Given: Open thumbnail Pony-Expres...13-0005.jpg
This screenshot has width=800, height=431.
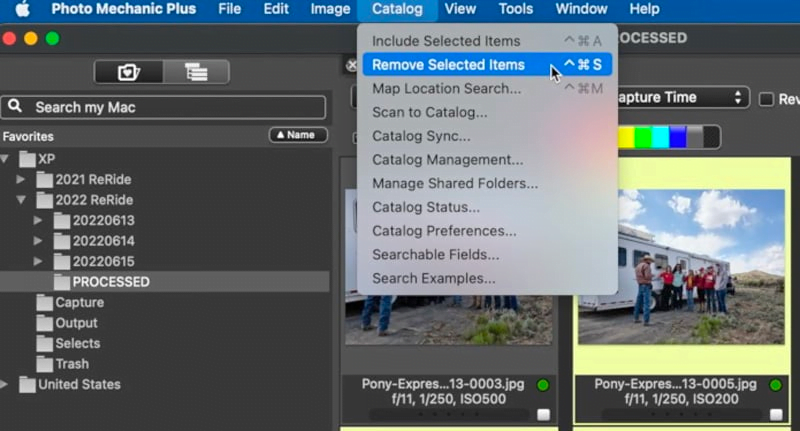Looking at the screenshot, I should (x=681, y=267).
